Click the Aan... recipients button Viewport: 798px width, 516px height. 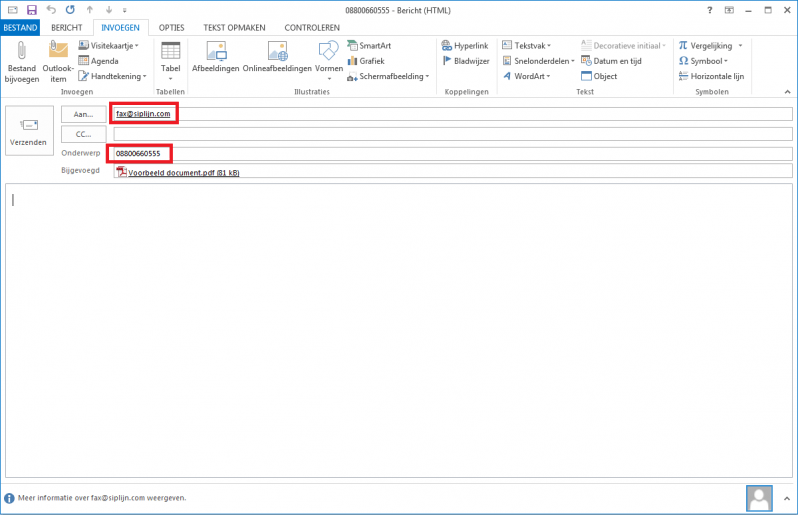click(83, 114)
